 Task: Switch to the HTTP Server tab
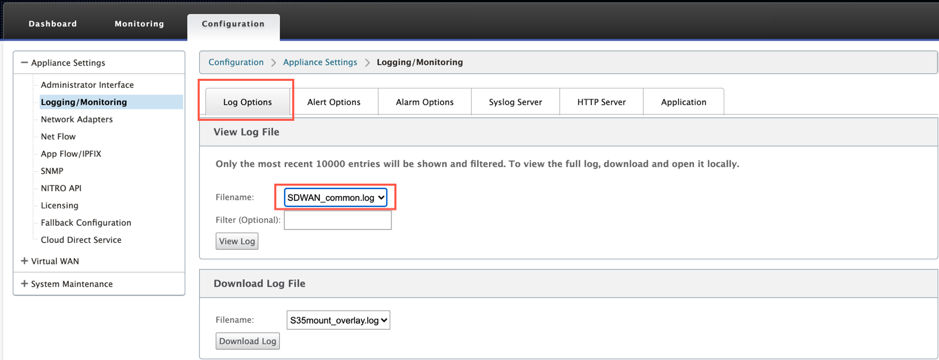click(x=601, y=102)
